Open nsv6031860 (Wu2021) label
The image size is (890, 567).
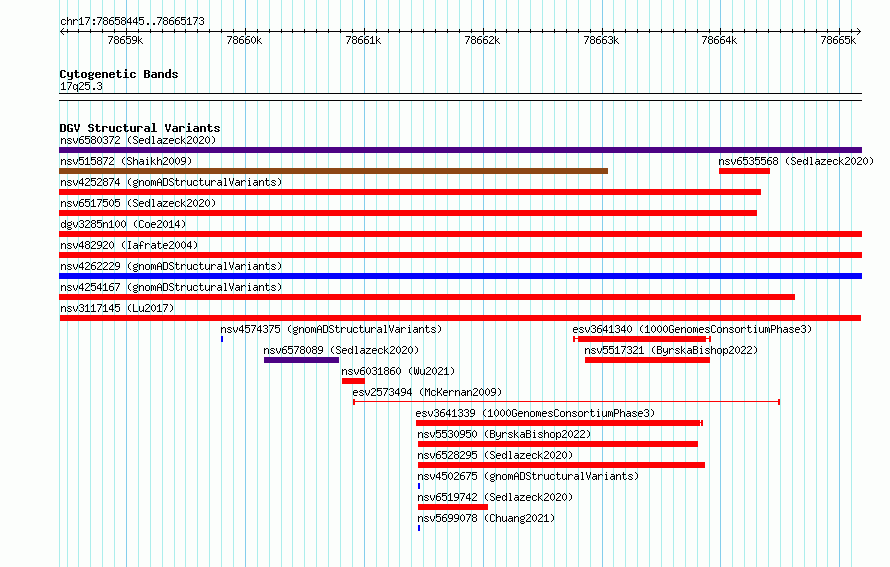tap(398, 371)
